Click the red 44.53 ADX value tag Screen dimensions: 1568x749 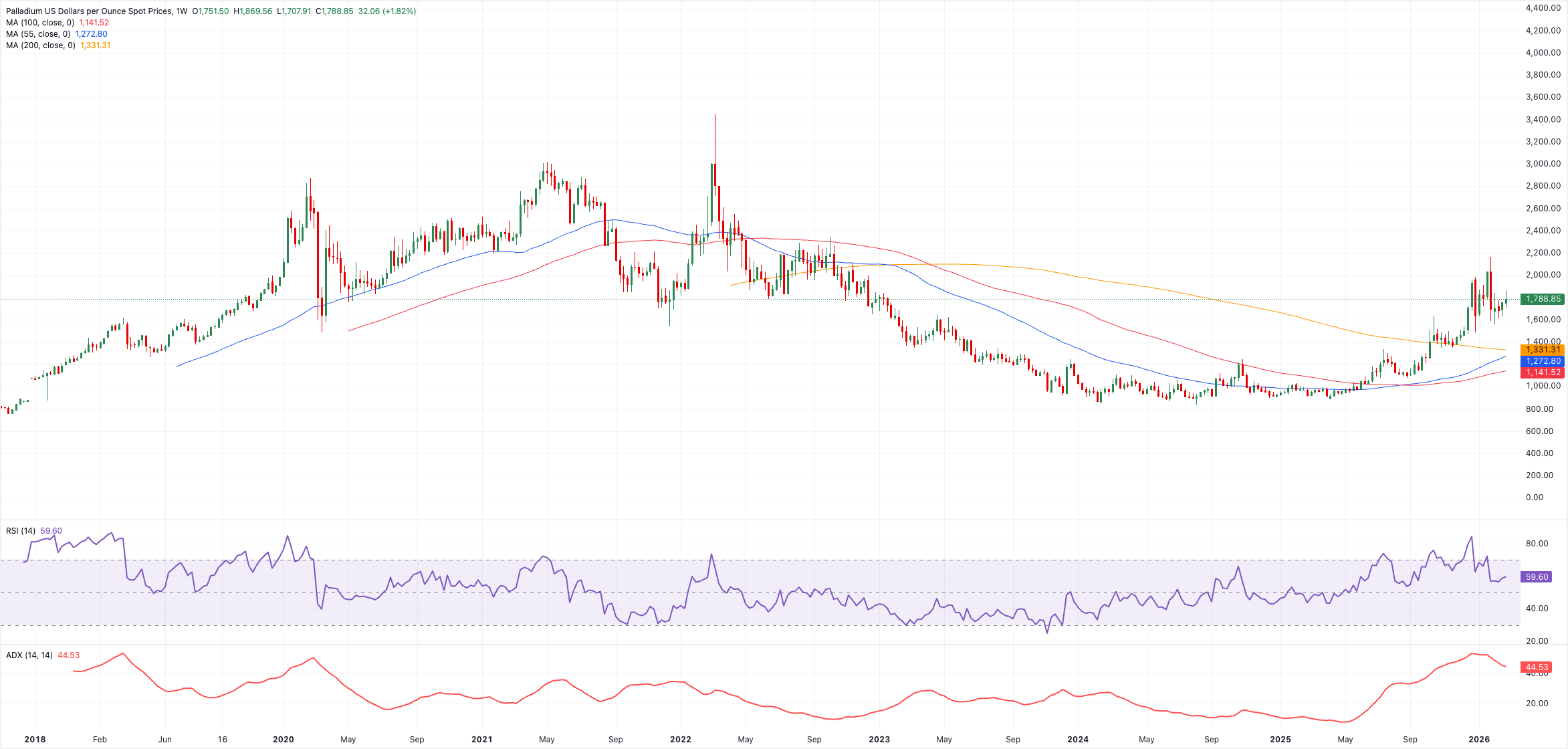click(x=1535, y=667)
